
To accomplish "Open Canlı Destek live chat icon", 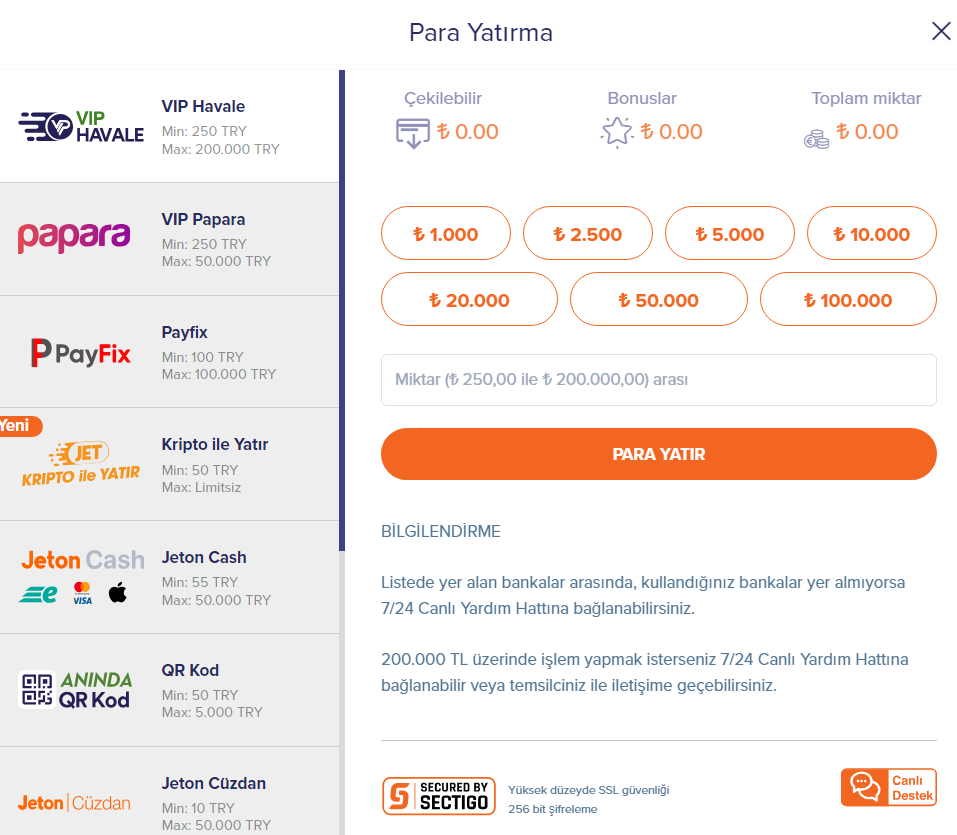I will tap(888, 787).
